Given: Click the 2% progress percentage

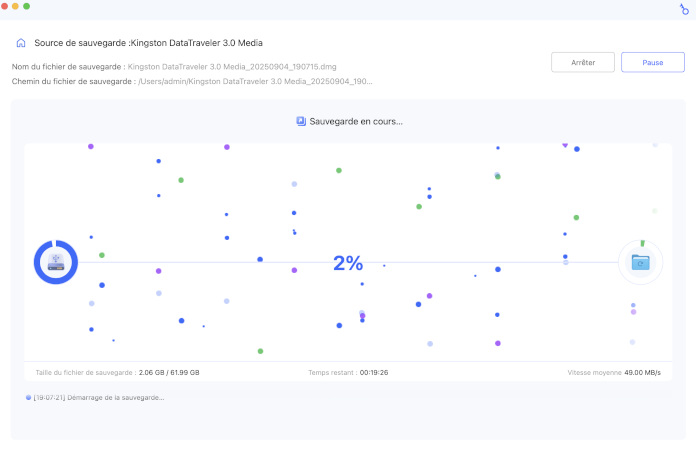Looking at the screenshot, I should 348,263.
